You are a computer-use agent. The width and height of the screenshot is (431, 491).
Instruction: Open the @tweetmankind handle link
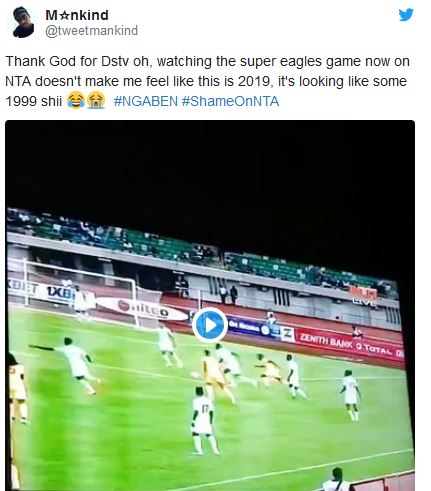[x=91, y=31]
